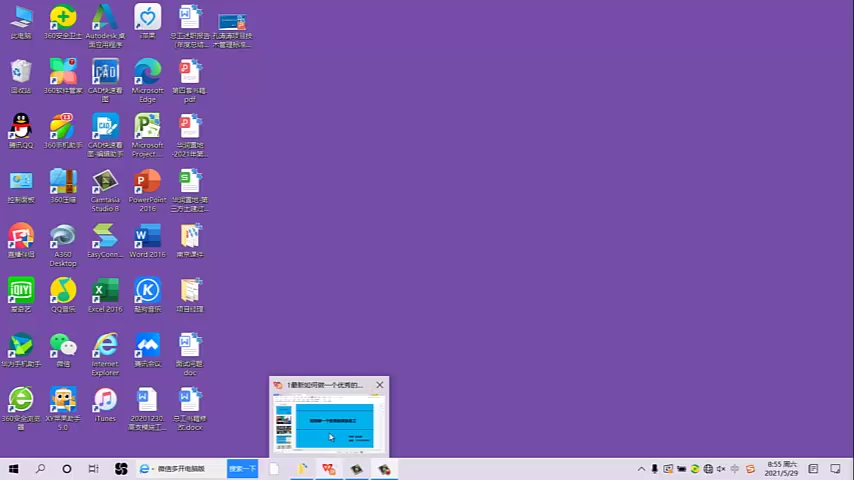Image resolution: width=854 pixels, height=480 pixels.
Task: Click the blue 搜索一下 button
Action: (x=242, y=469)
